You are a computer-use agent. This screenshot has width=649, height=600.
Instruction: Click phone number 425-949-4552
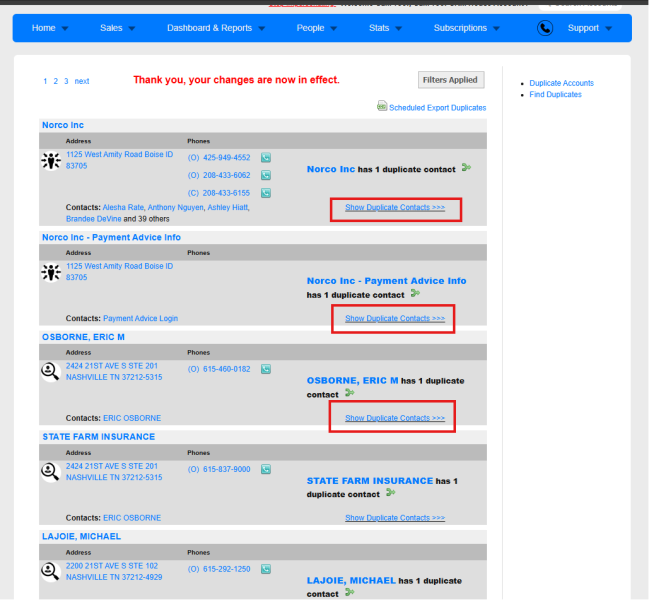click(226, 158)
